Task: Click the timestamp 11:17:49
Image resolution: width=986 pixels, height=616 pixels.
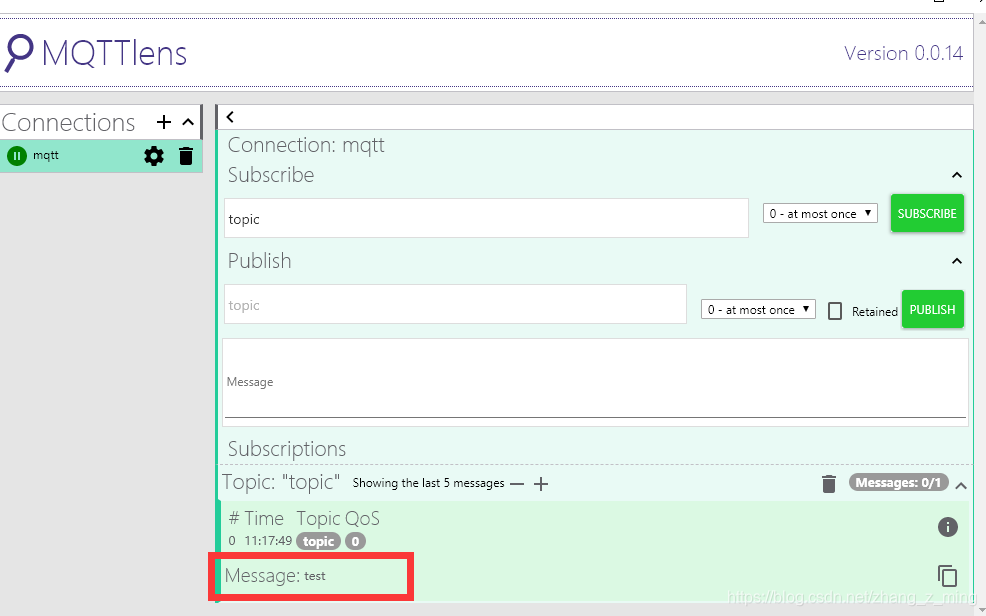Action: (x=269, y=541)
